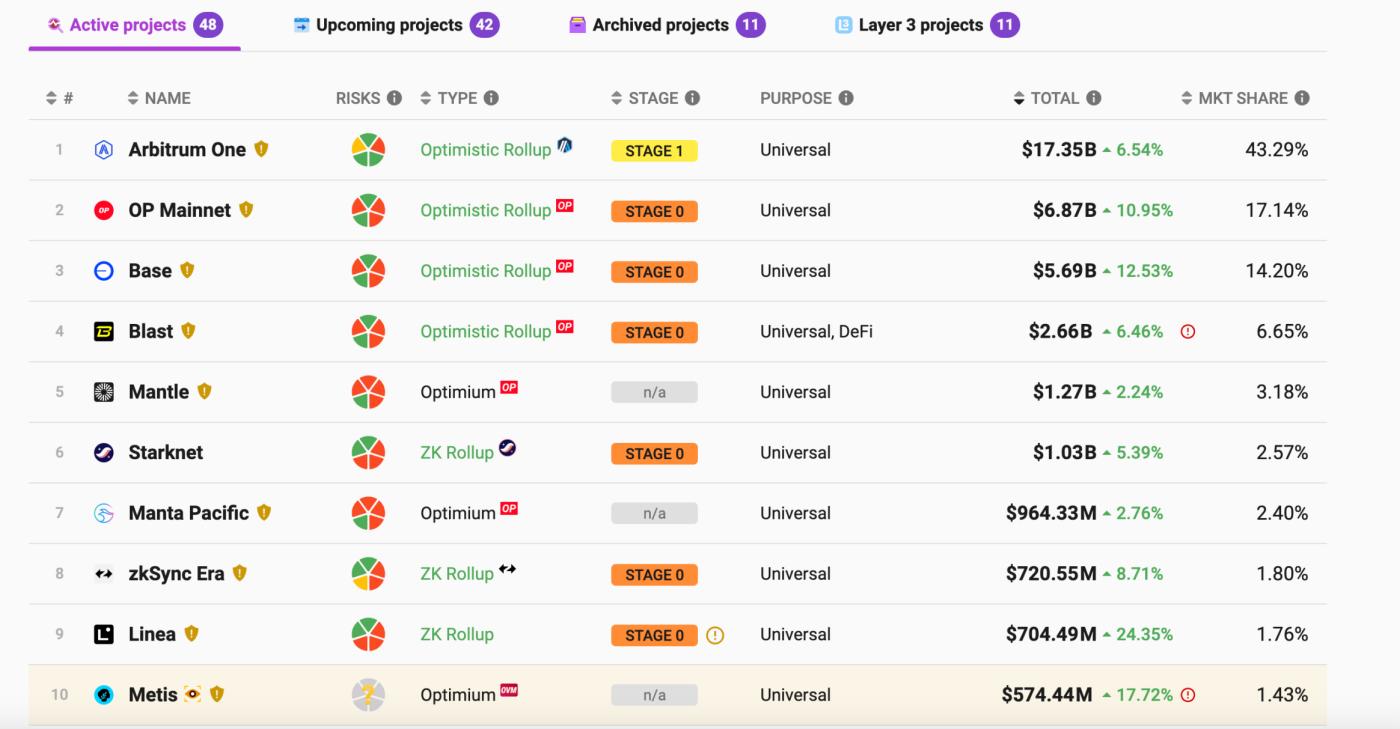Click the info icon next to MKT SHARE
The image size is (1400, 729).
(1301, 98)
